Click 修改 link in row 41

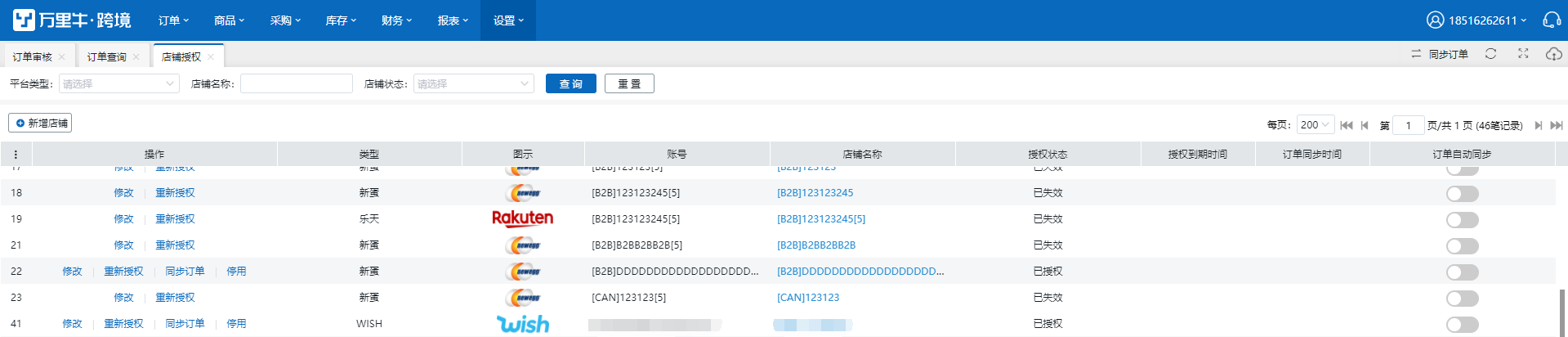pyautogui.click(x=72, y=324)
